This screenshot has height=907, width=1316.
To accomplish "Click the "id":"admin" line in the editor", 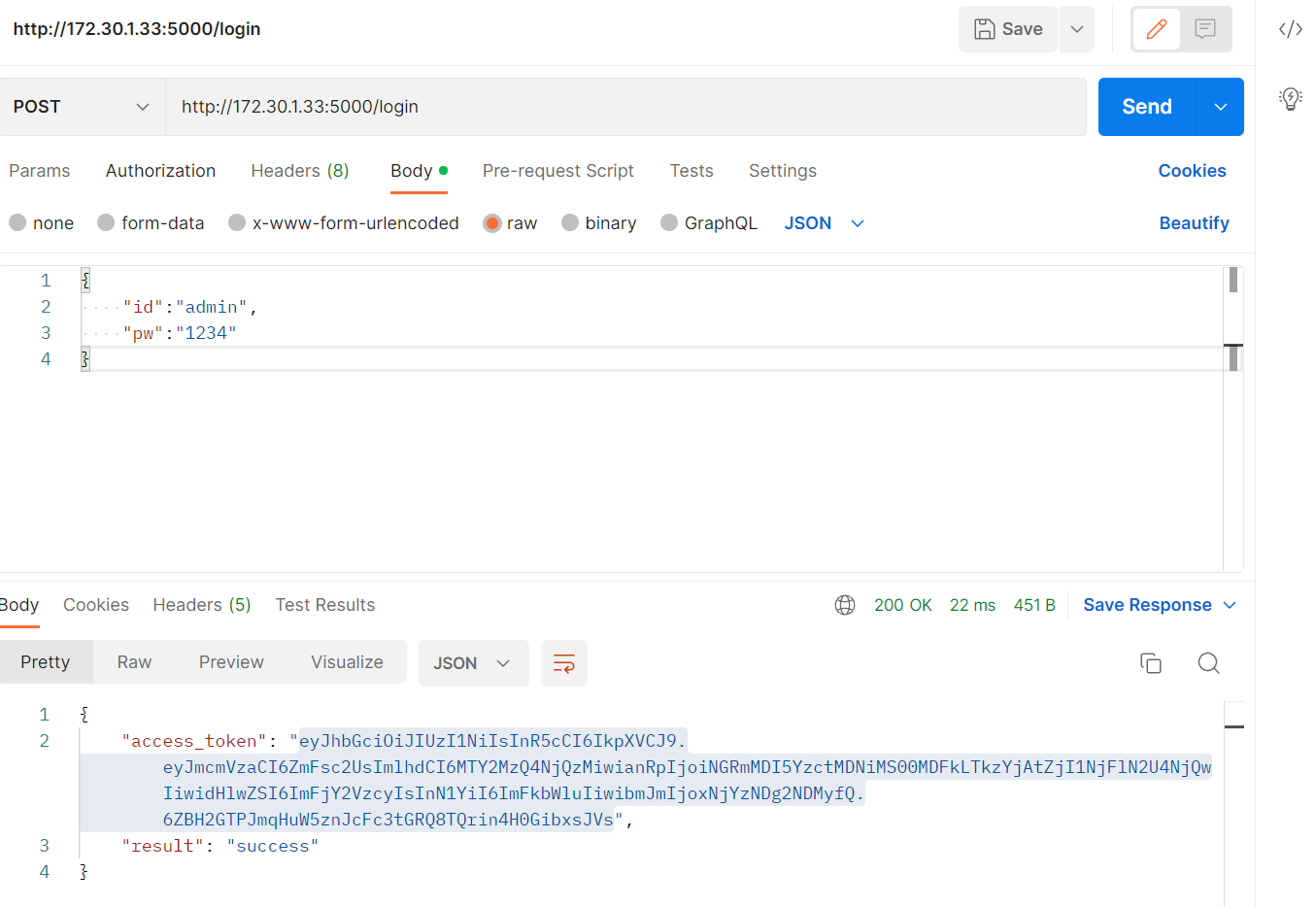I will coord(190,307).
